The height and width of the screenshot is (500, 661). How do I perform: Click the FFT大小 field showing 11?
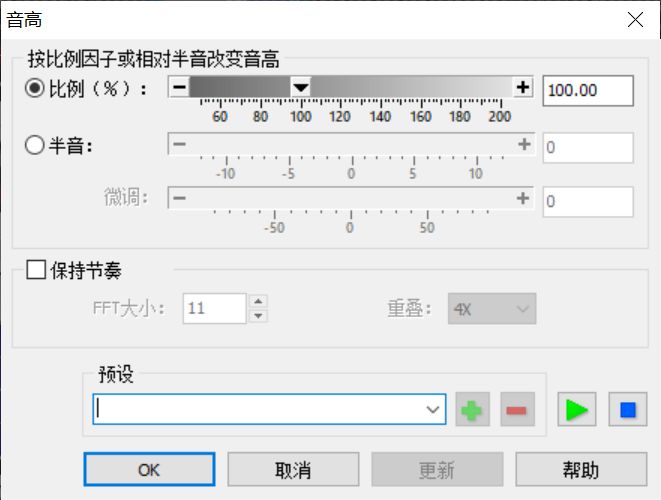pos(215,309)
